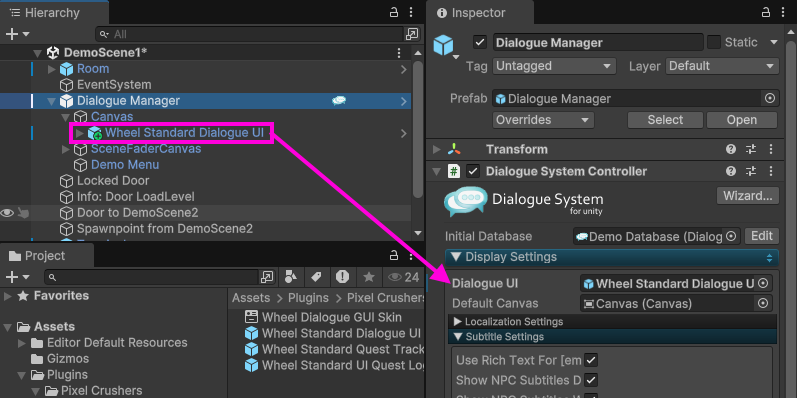The height and width of the screenshot is (398, 797).
Task: Lock the Hierarchy panel
Action: click(x=393, y=12)
